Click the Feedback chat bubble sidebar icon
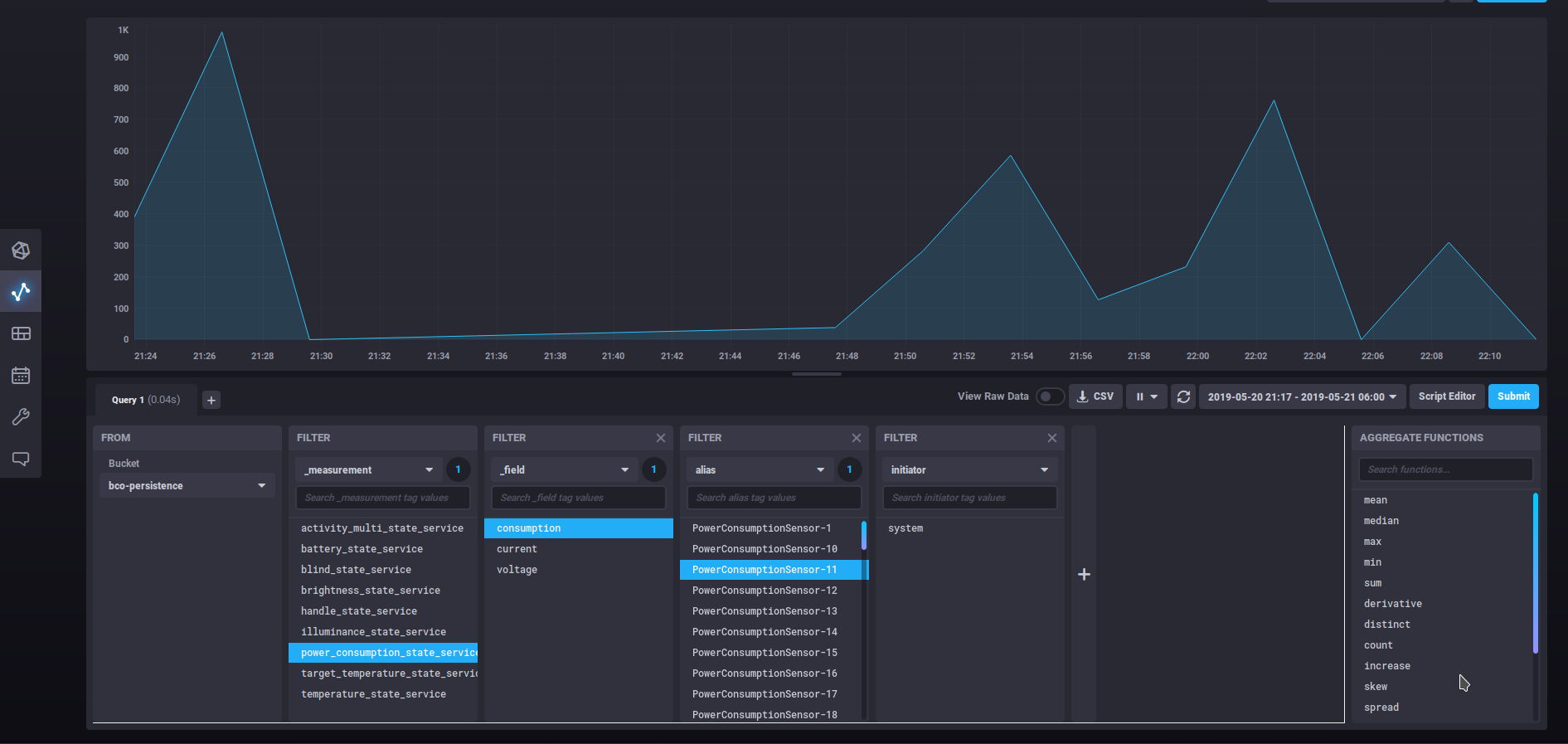Screen dimensions: 1568x744 coord(21,459)
